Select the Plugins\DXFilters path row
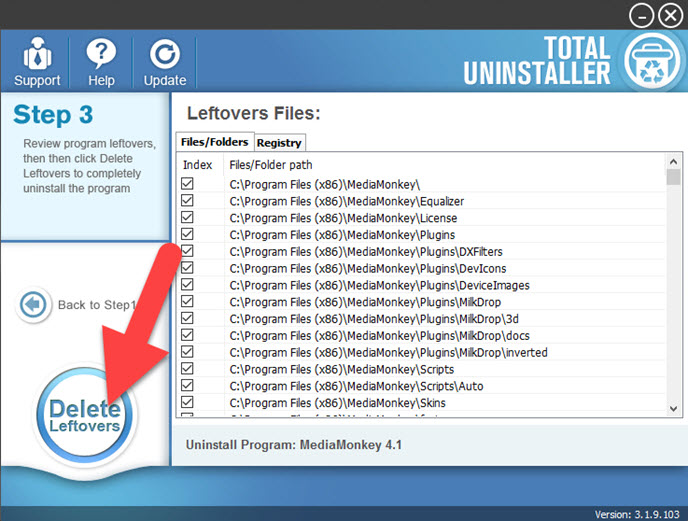 tap(366, 252)
